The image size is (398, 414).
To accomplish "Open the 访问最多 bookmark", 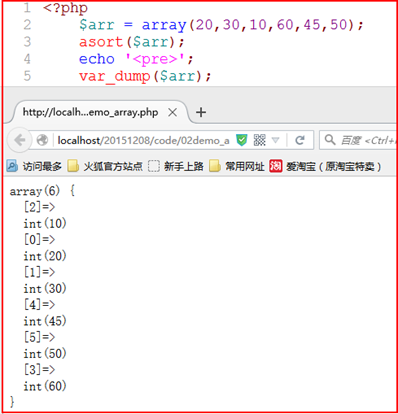I will click(34, 166).
